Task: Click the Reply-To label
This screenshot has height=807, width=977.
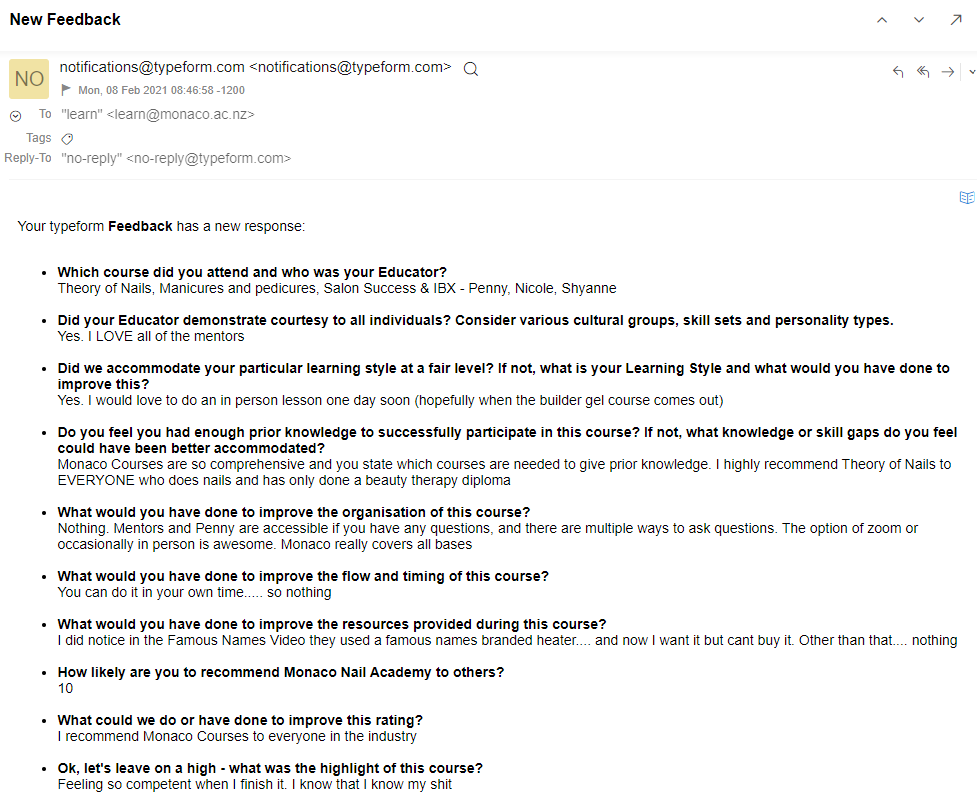Action: 28,158
